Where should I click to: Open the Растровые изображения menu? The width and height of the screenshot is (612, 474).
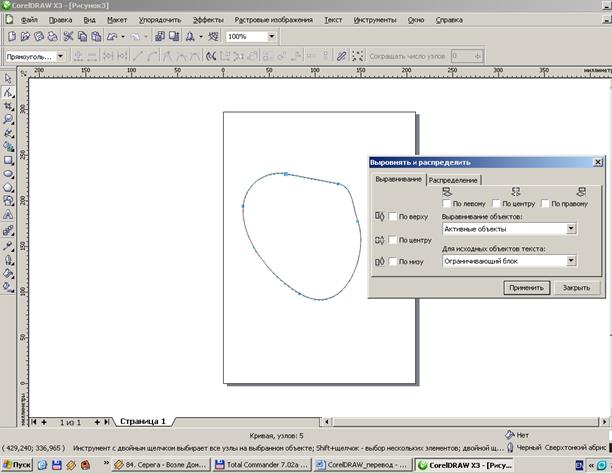click(274, 20)
